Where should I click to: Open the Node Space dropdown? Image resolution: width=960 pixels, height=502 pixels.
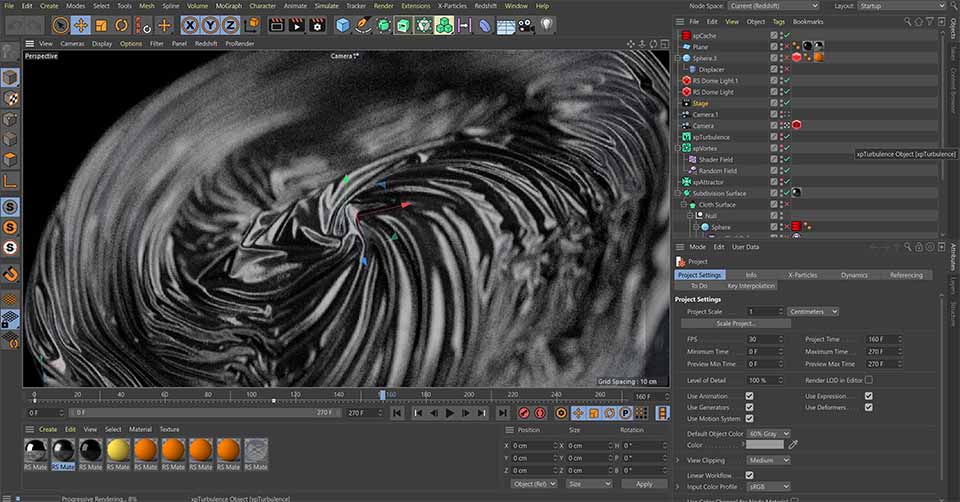point(773,6)
